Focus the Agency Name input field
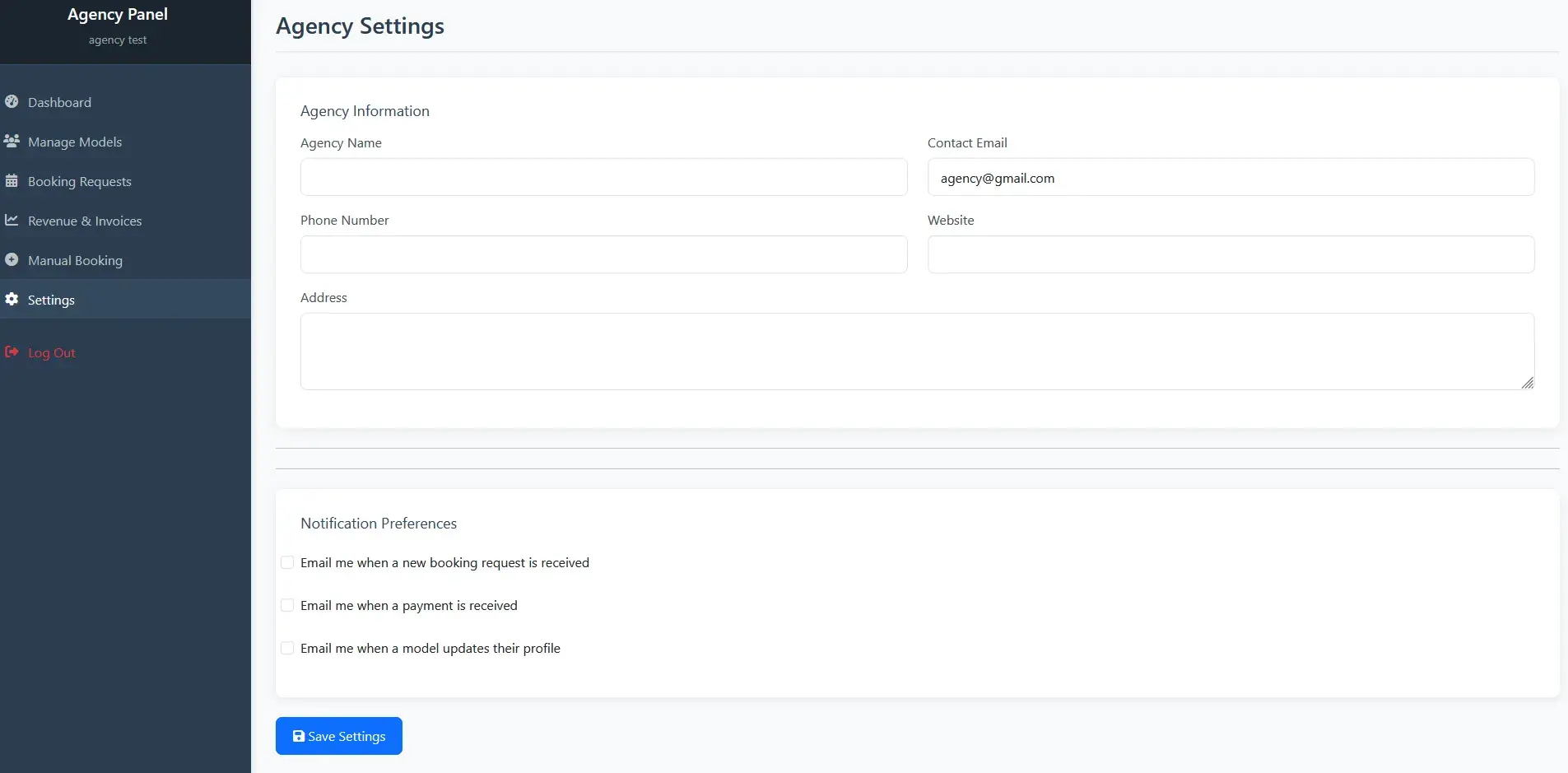 tap(603, 178)
